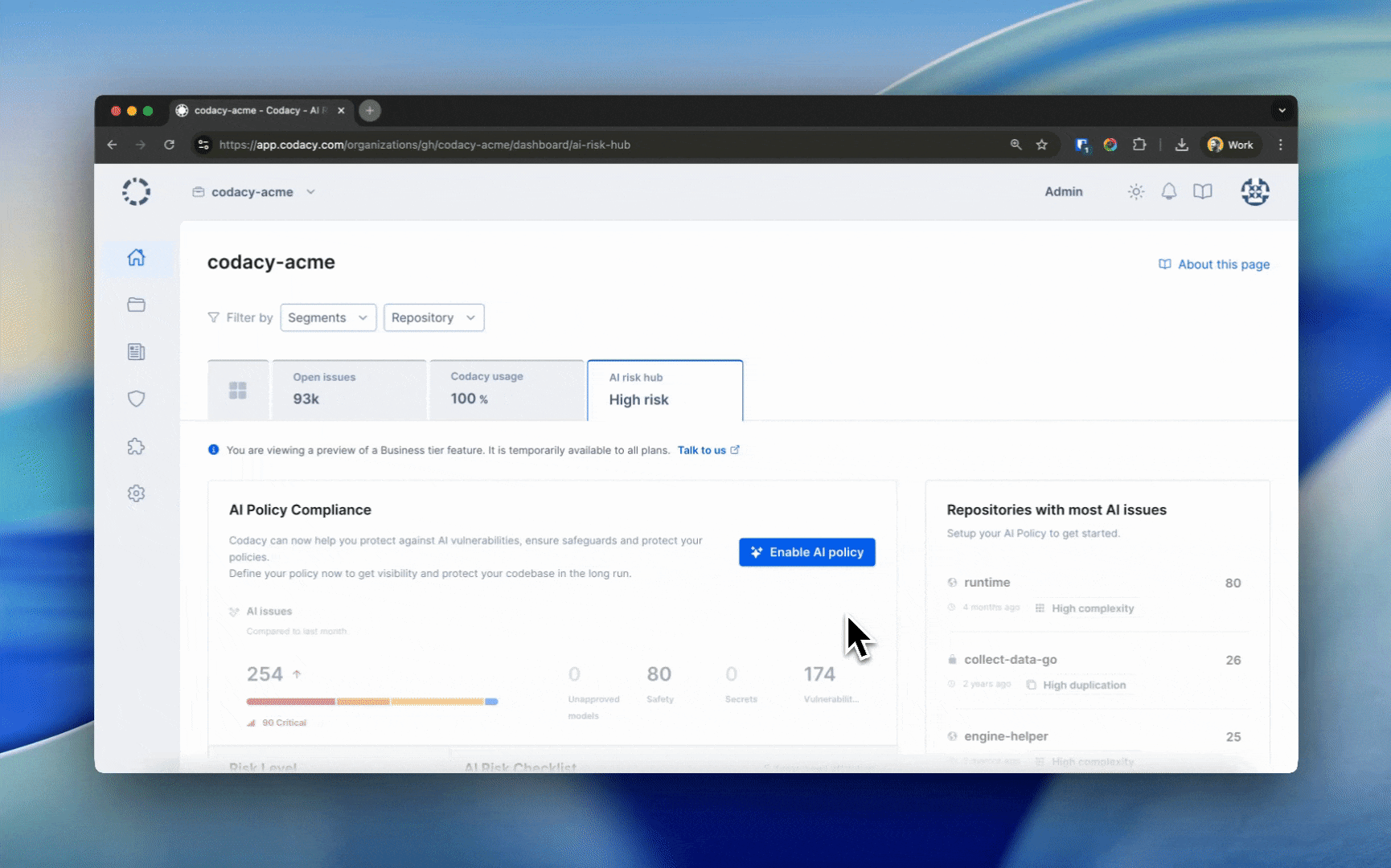Screen dimensions: 1391x868
Task: Open the runtime repository entry
Action: [x=987, y=583]
